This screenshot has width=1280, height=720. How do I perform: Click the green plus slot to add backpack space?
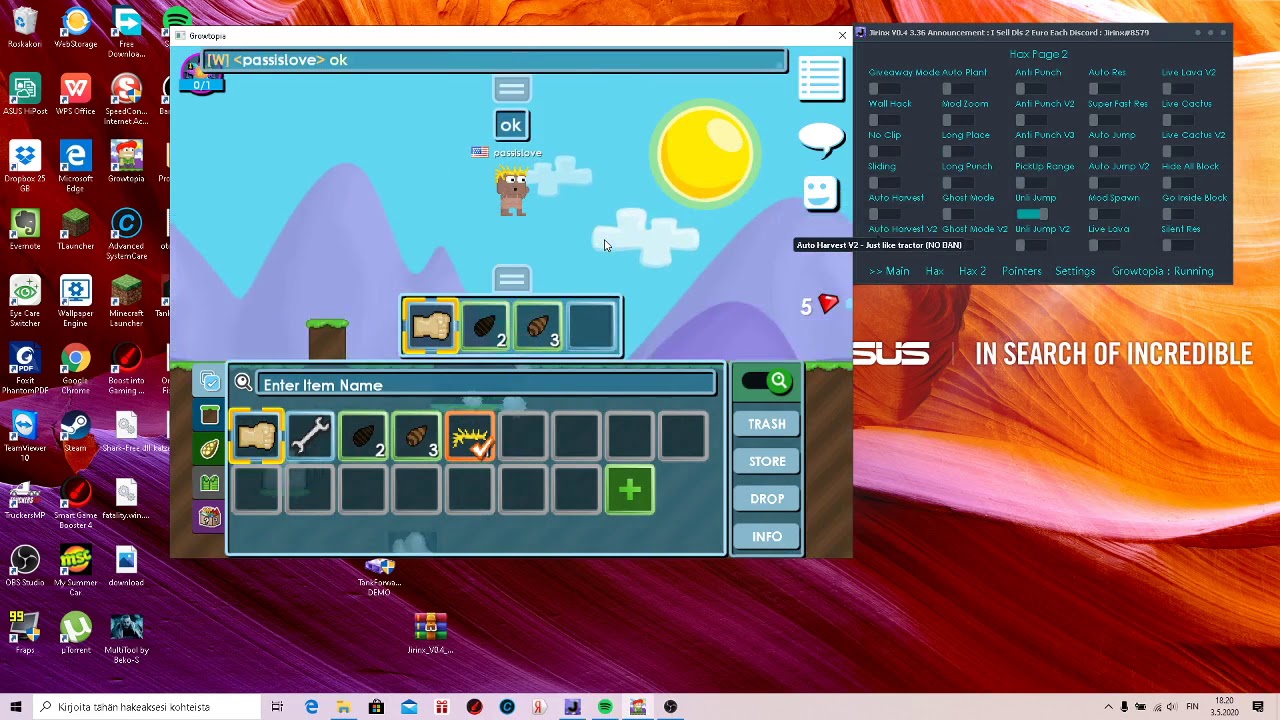tap(630, 490)
